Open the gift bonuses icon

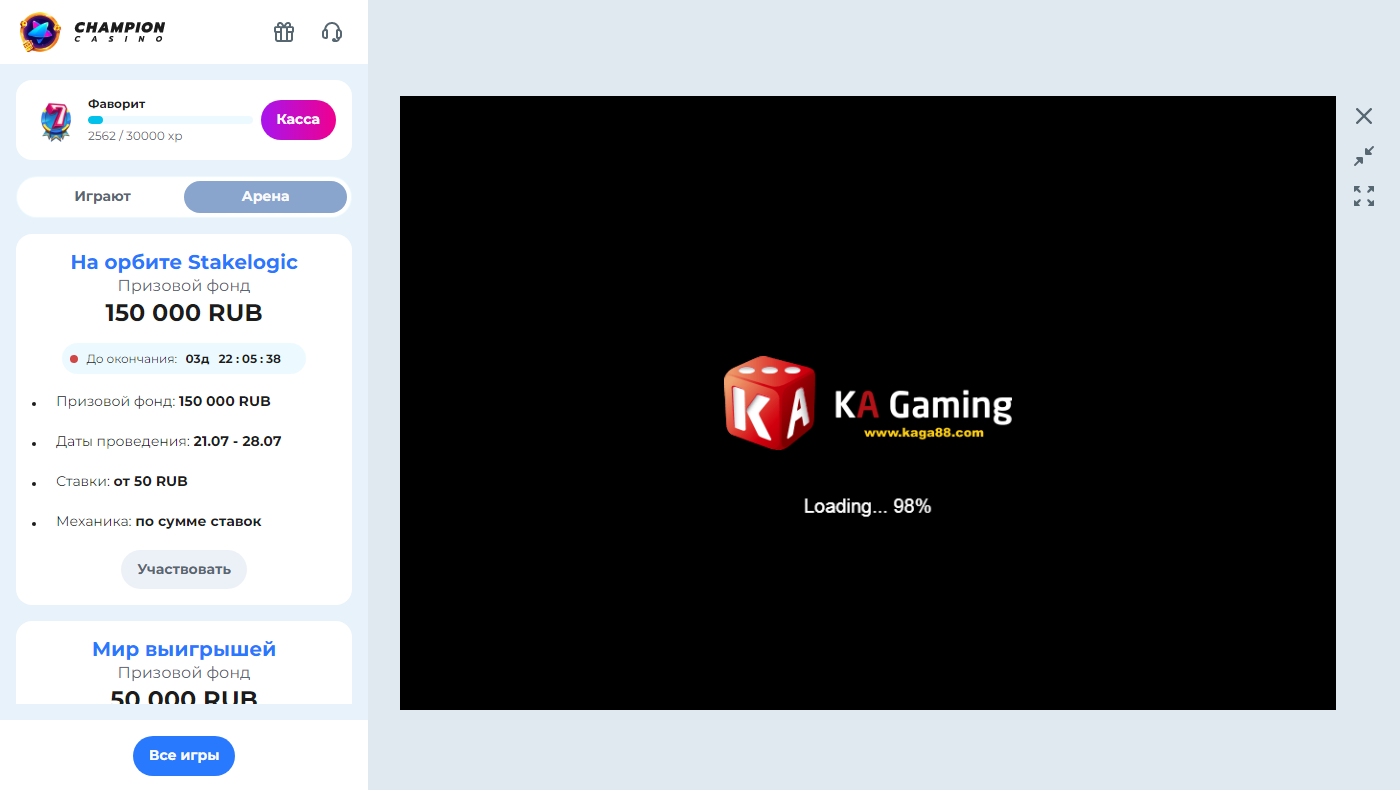point(284,32)
